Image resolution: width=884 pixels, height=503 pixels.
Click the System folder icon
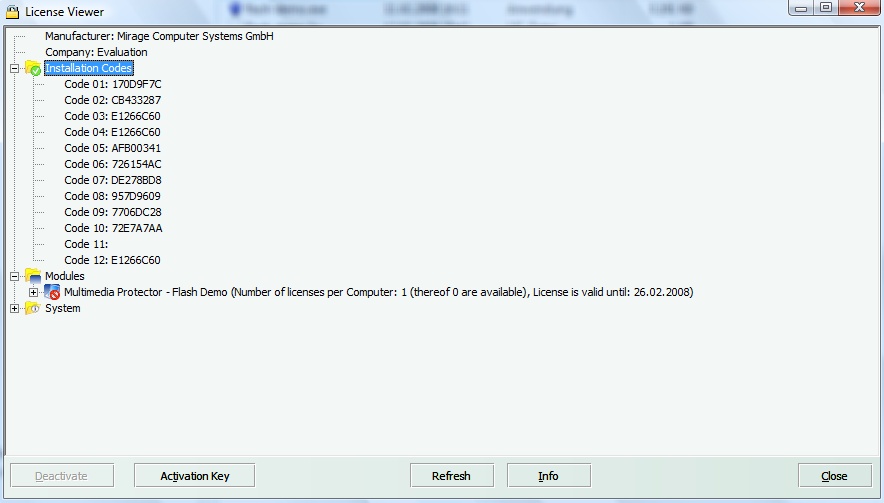tap(33, 309)
